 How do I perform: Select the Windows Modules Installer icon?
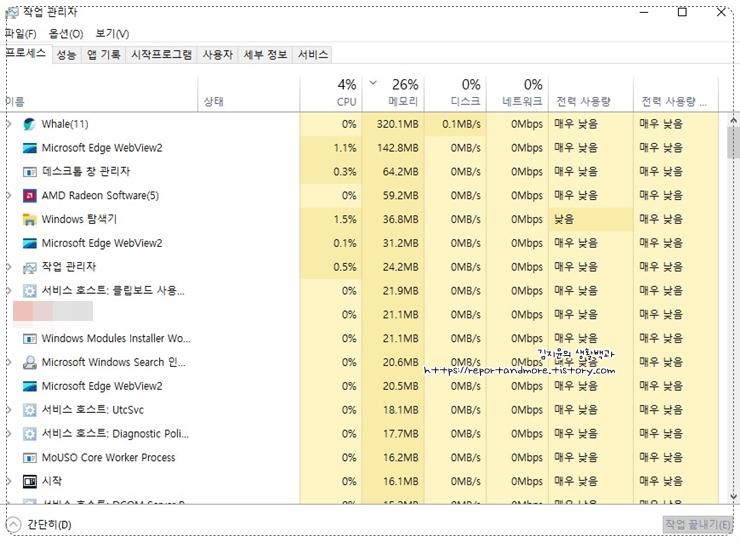[29, 339]
